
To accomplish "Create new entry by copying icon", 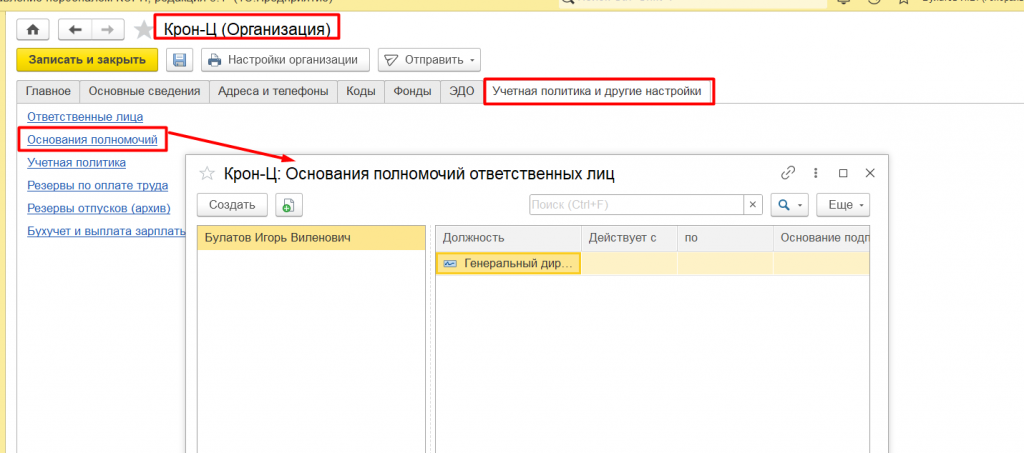I will [x=288, y=205].
